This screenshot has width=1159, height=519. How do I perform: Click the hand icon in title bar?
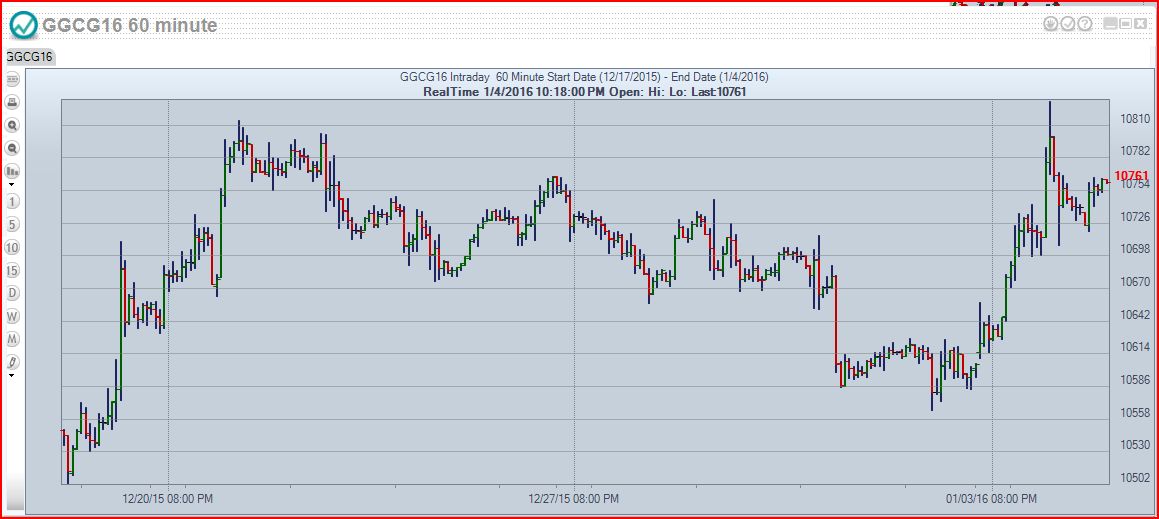(x=1051, y=24)
